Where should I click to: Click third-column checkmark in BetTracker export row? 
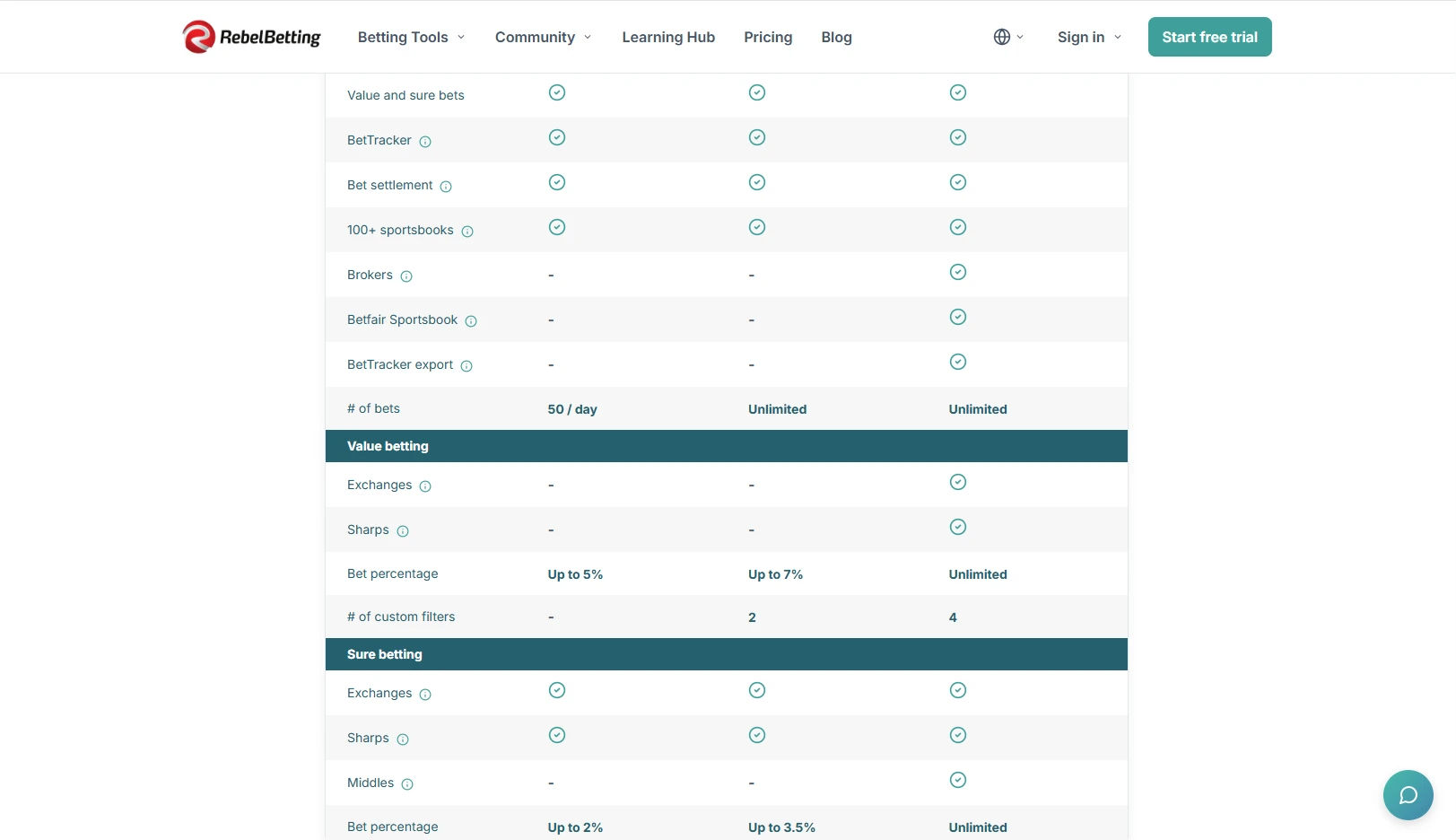958,362
